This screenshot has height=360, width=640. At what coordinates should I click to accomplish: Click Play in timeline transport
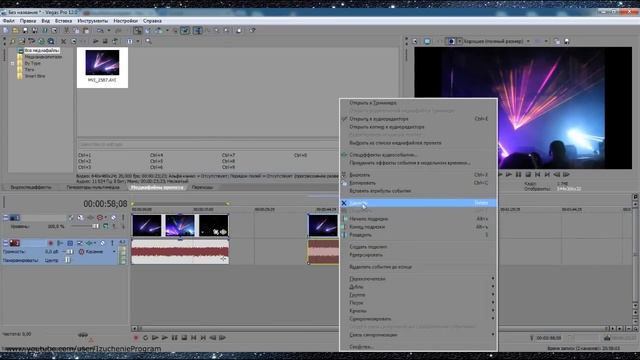pyautogui.click(x=164, y=338)
